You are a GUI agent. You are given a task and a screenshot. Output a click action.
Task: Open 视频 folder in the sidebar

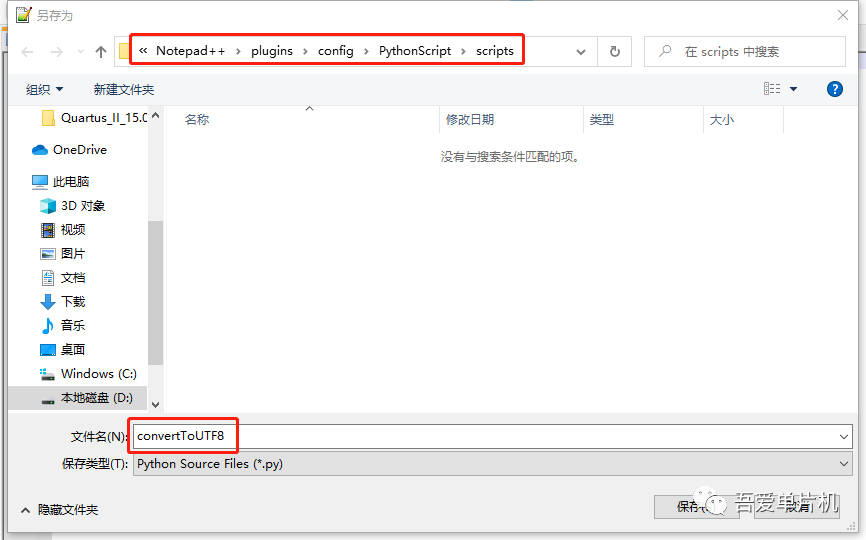point(63,229)
